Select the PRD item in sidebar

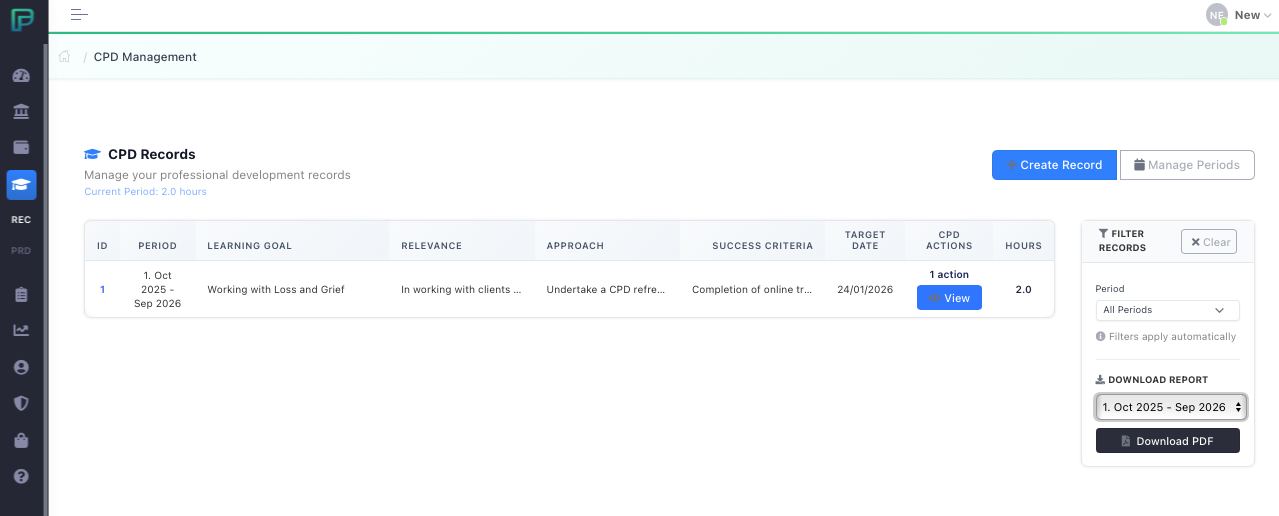pyautogui.click(x=21, y=251)
